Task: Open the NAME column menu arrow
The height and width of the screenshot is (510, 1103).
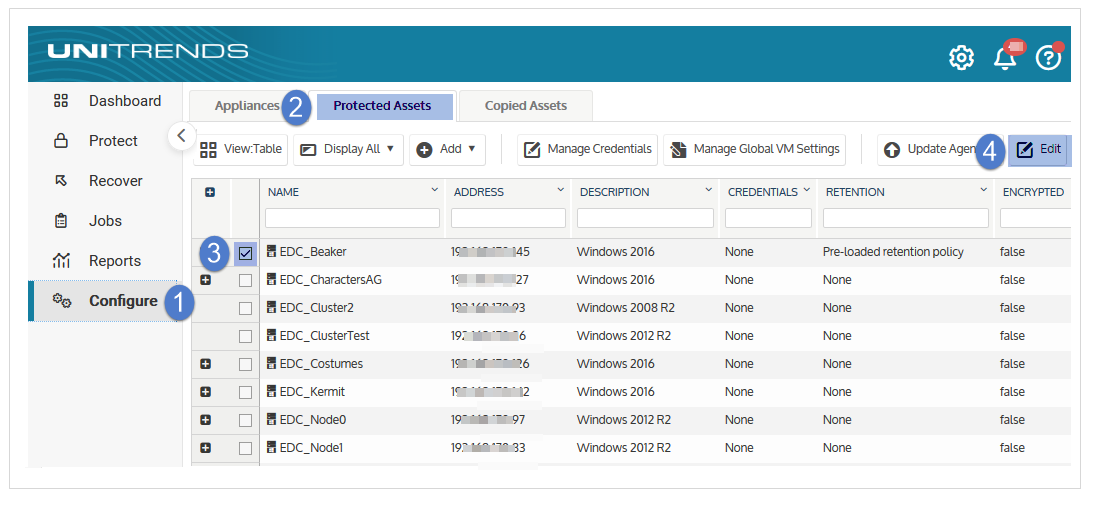Action: pyautogui.click(x=435, y=190)
